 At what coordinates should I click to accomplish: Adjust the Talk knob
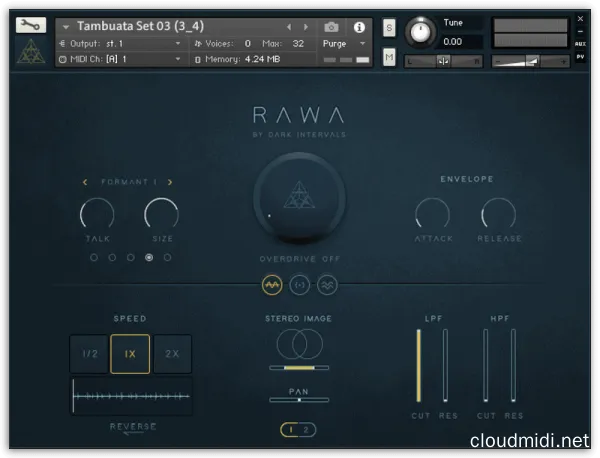97,214
